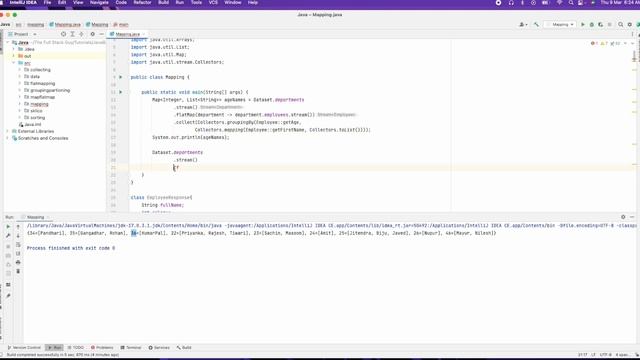Image resolution: width=640 pixels, height=360 pixels.
Task: Expand Scratches and Consoles node
Action: (x=8, y=138)
